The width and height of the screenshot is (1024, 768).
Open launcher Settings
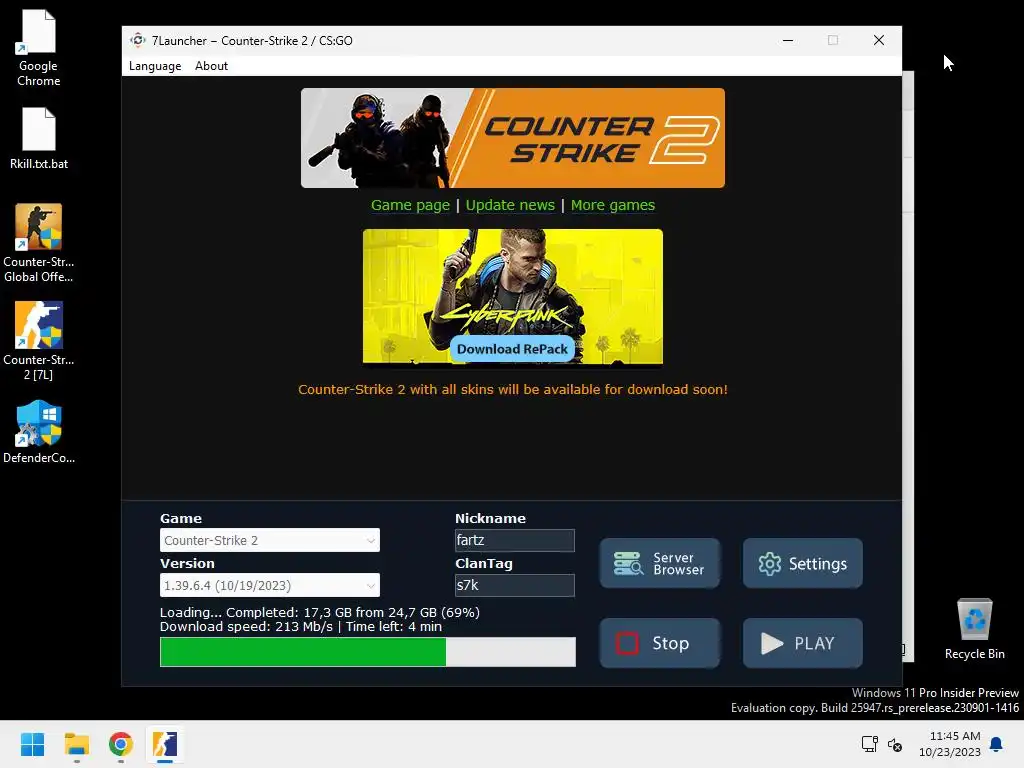point(803,563)
